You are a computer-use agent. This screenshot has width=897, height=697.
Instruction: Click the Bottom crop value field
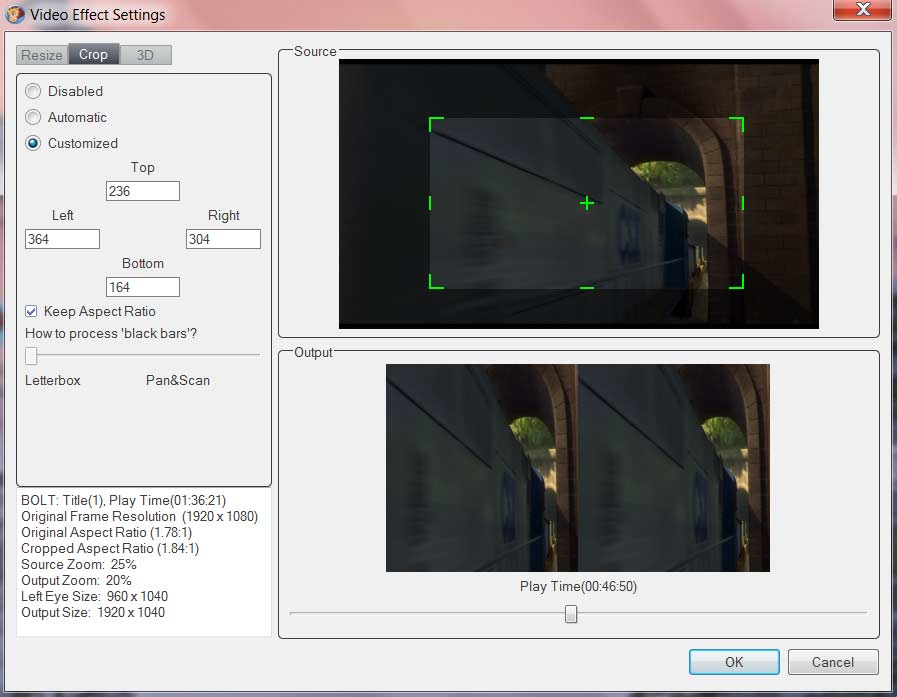[143, 287]
